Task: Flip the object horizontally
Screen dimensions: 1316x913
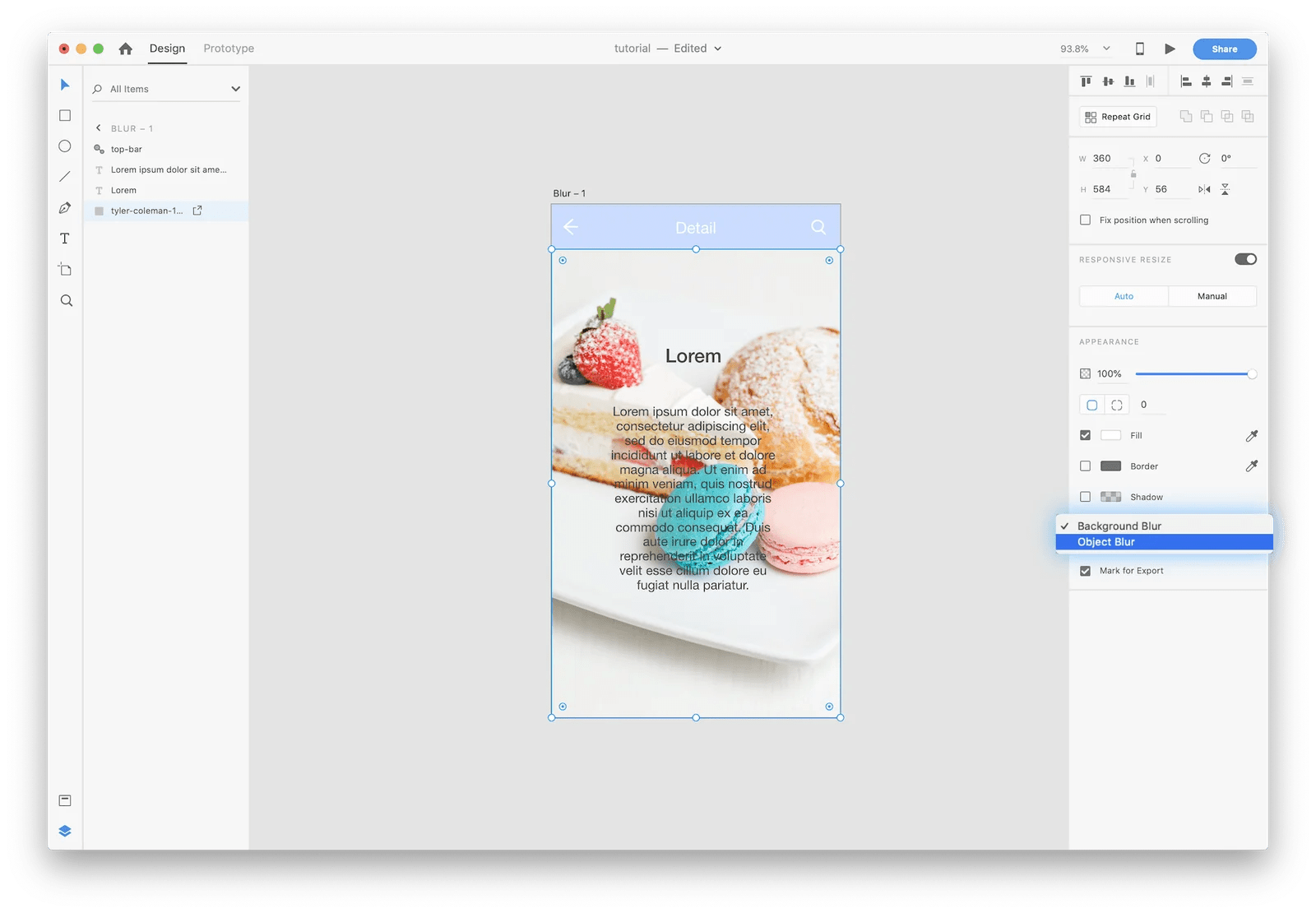Action: [x=1204, y=189]
